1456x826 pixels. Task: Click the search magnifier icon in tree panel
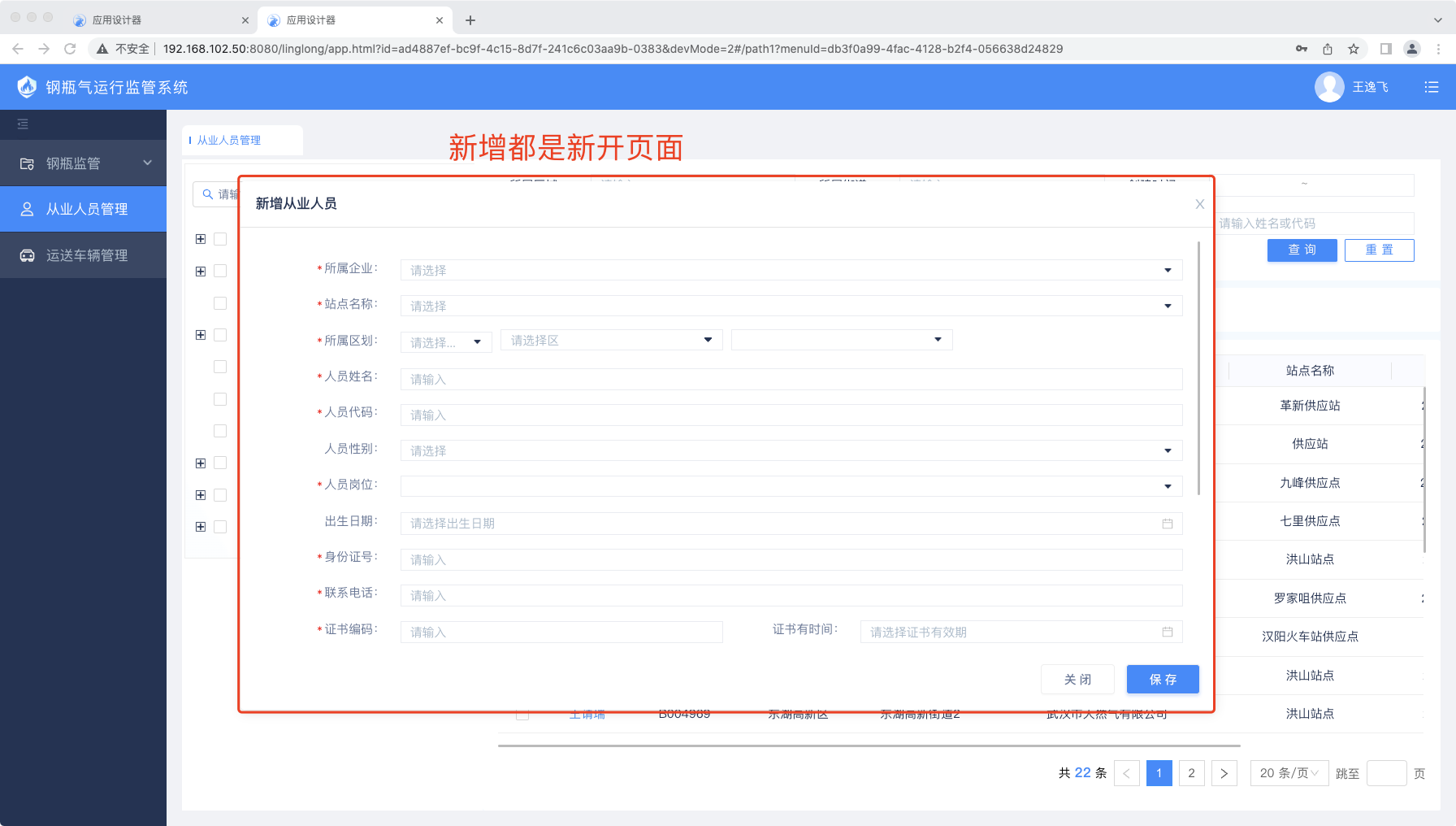tap(208, 194)
